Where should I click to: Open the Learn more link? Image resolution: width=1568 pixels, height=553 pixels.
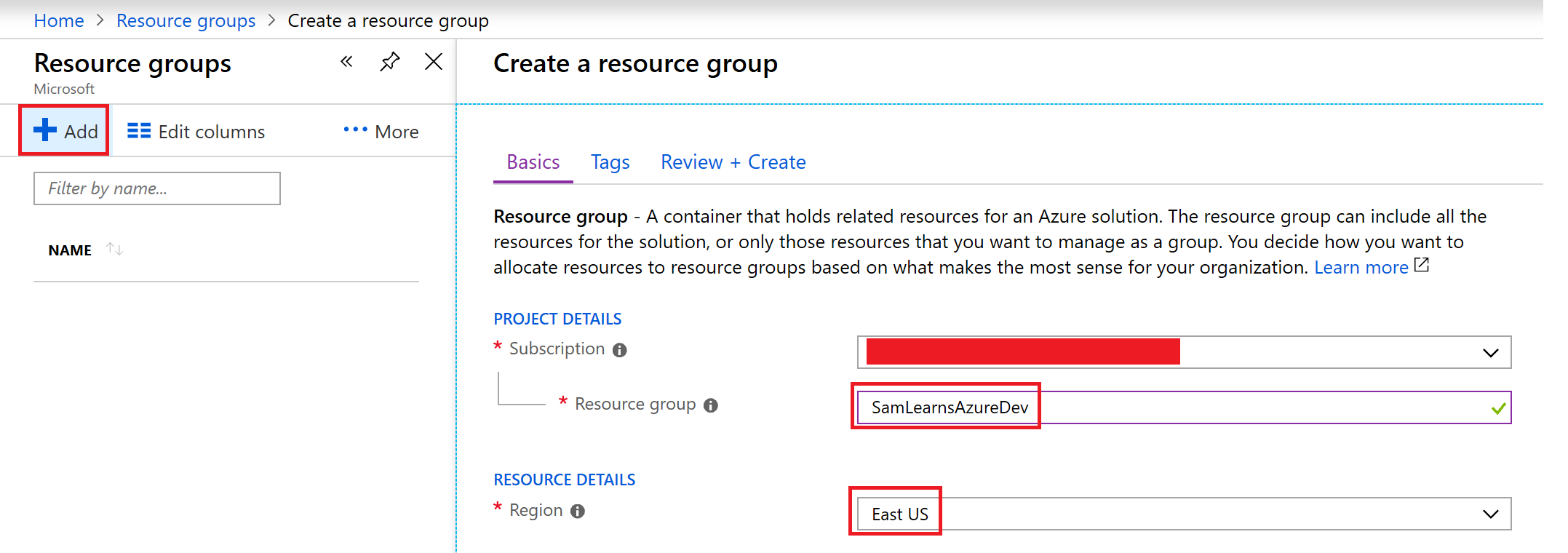(1361, 268)
